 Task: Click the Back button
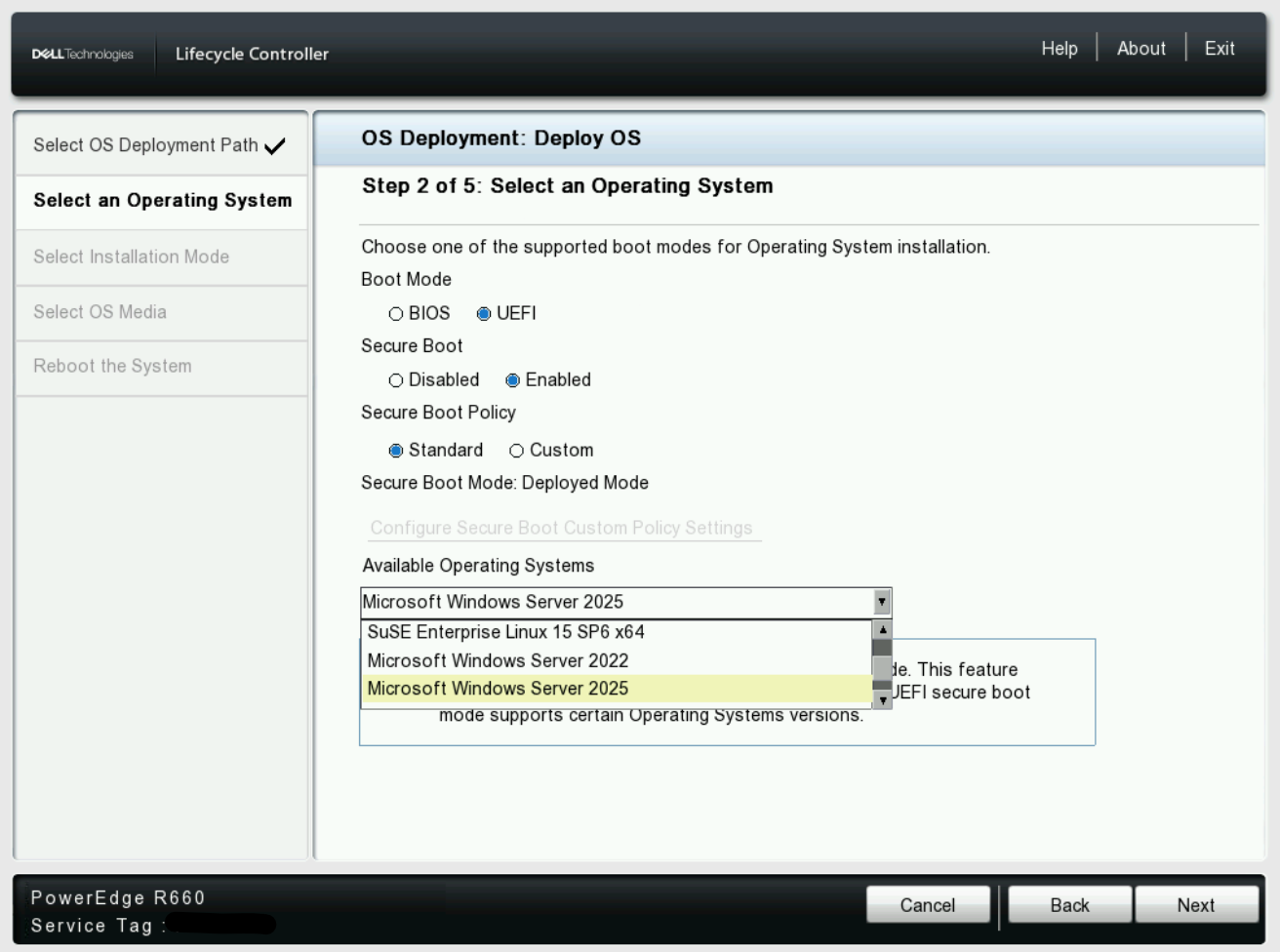pyautogui.click(x=1070, y=905)
